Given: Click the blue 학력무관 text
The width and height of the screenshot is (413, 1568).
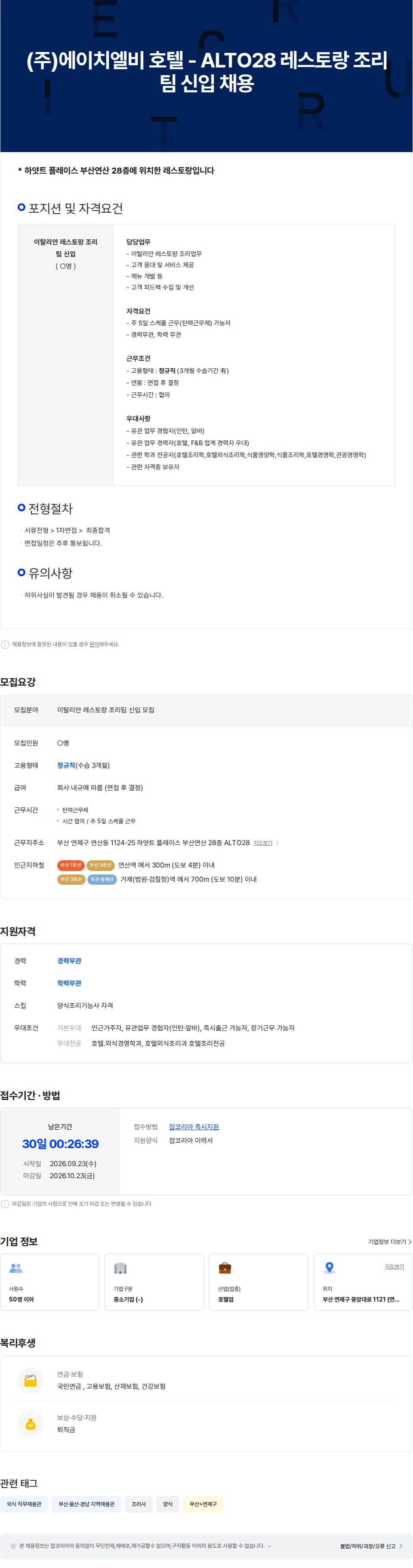Looking at the screenshot, I should pyautogui.click(x=69, y=983).
